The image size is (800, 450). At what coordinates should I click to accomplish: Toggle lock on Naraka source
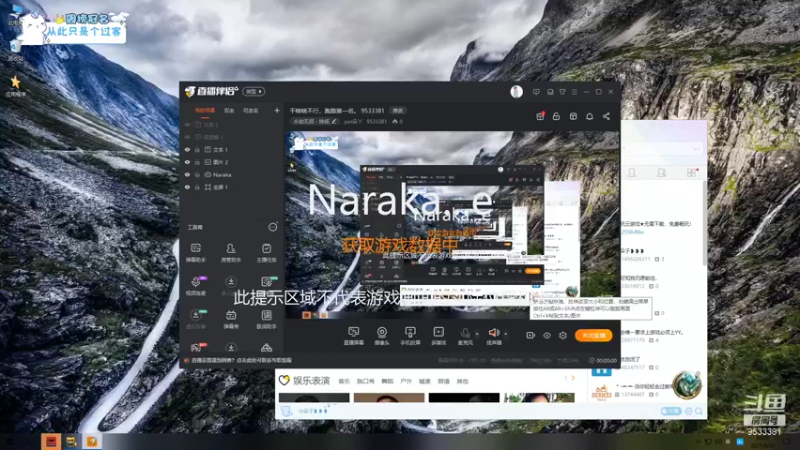point(197,175)
